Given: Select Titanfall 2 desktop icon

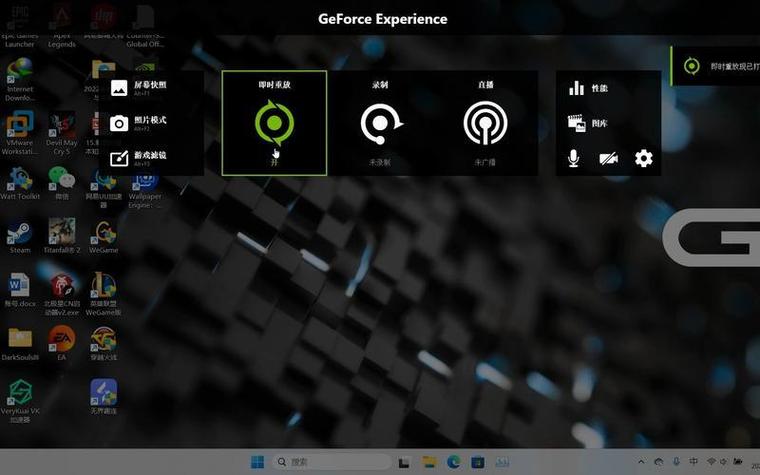Looking at the screenshot, I should (62, 236).
